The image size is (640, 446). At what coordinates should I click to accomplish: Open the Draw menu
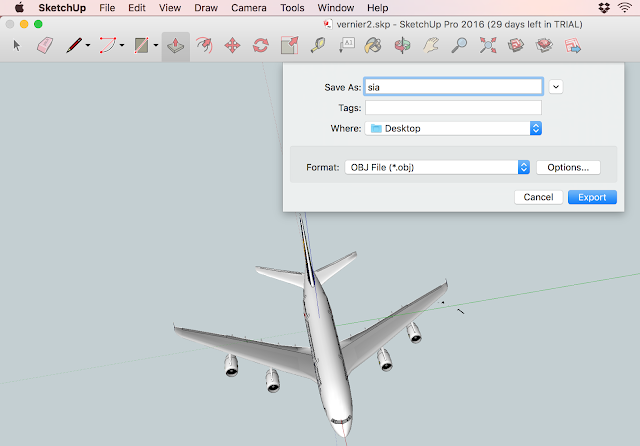click(206, 8)
